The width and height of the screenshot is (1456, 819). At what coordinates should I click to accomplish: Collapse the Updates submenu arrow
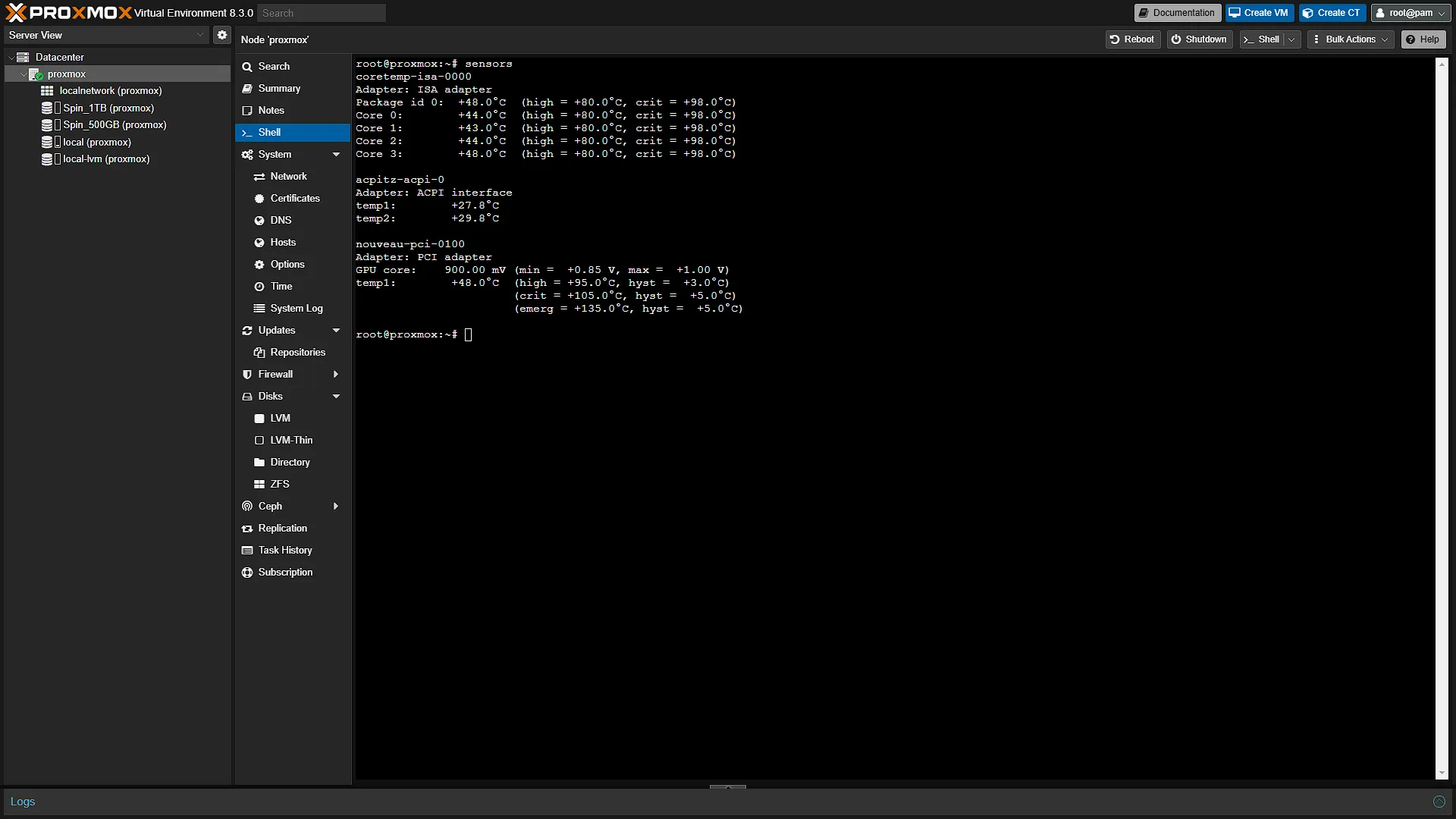click(336, 331)
